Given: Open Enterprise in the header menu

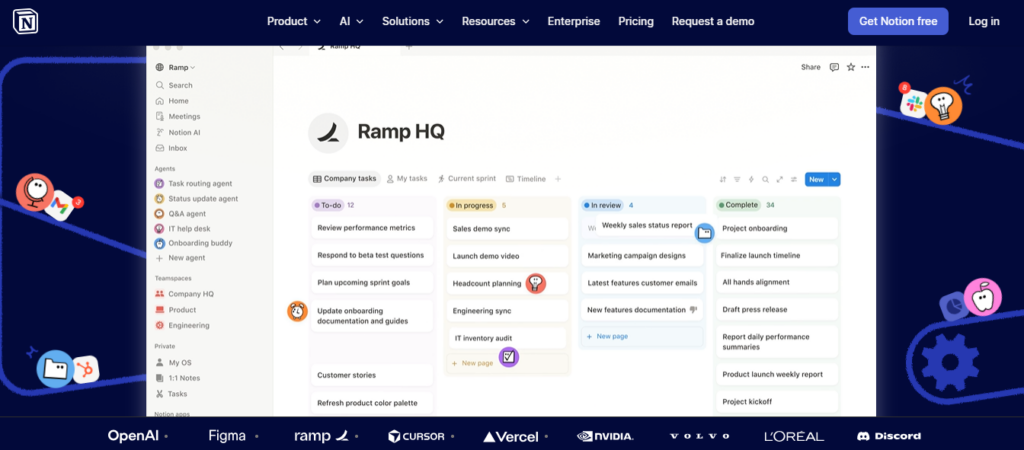Looking at the screenshot, I should click(573, 21).
